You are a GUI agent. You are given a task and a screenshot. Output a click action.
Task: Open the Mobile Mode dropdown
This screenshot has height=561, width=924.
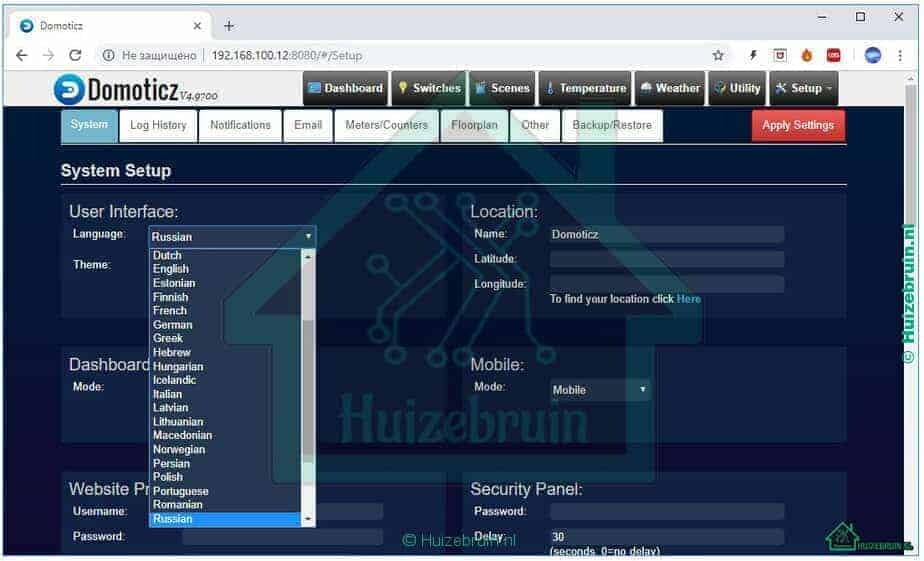click(x=600, y=390)
